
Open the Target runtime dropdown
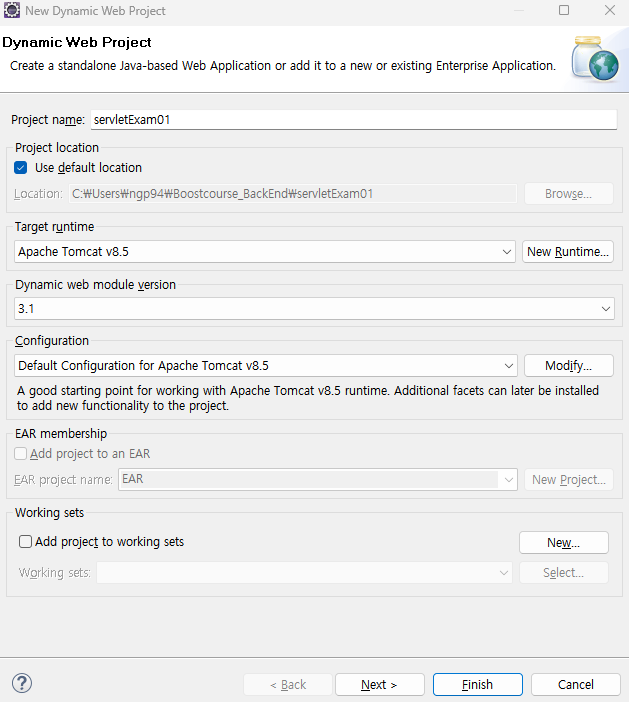tap(265, 252)
